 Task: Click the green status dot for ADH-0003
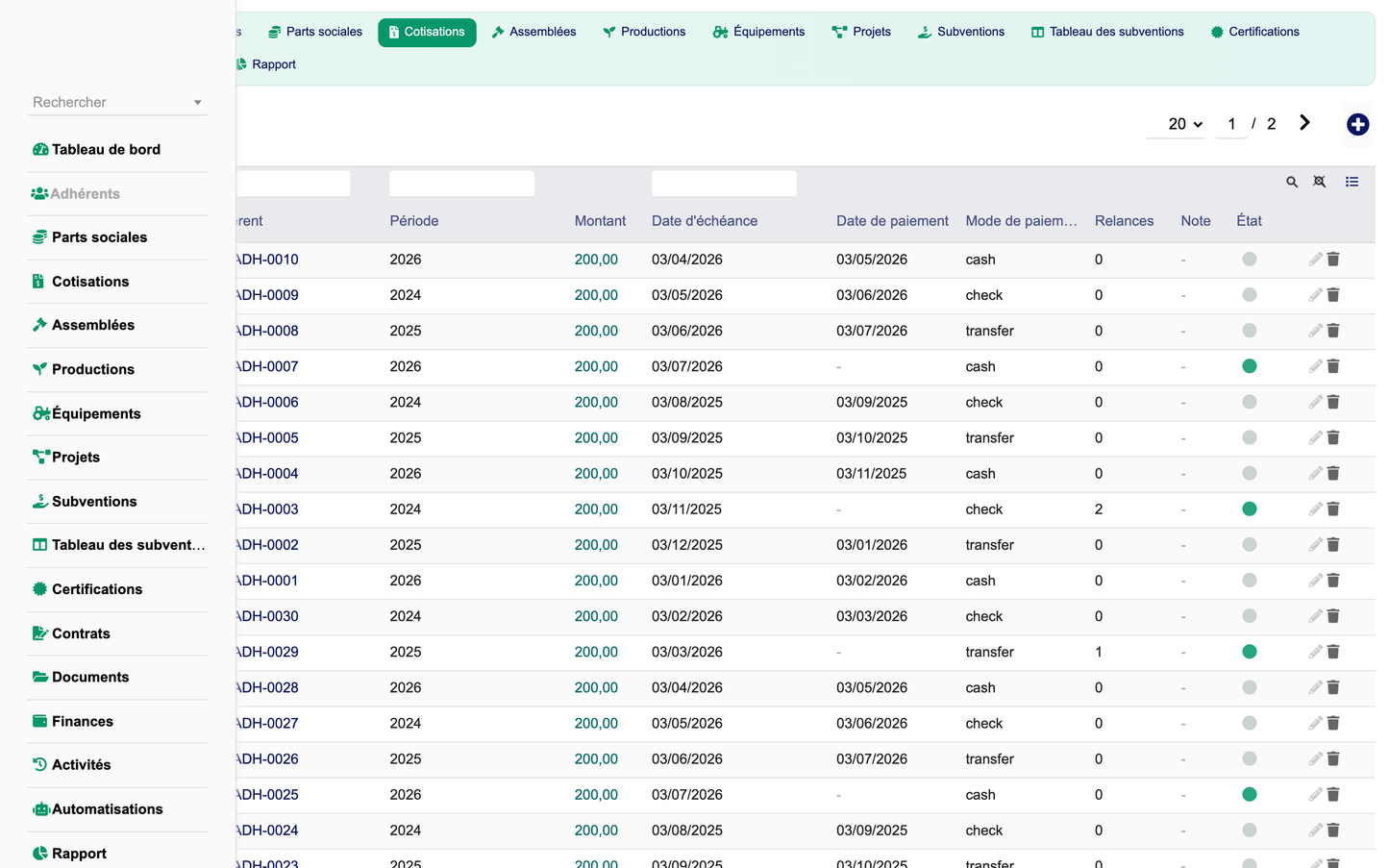click(1250, 509)
